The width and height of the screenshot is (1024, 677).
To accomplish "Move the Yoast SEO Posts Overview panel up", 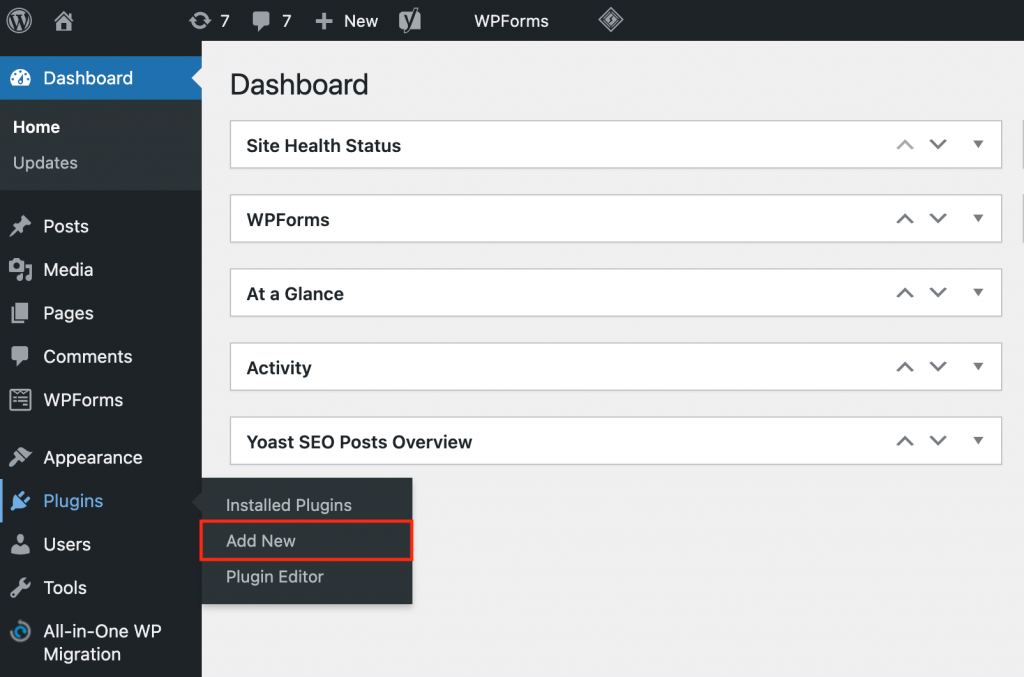I will (905, 441).
